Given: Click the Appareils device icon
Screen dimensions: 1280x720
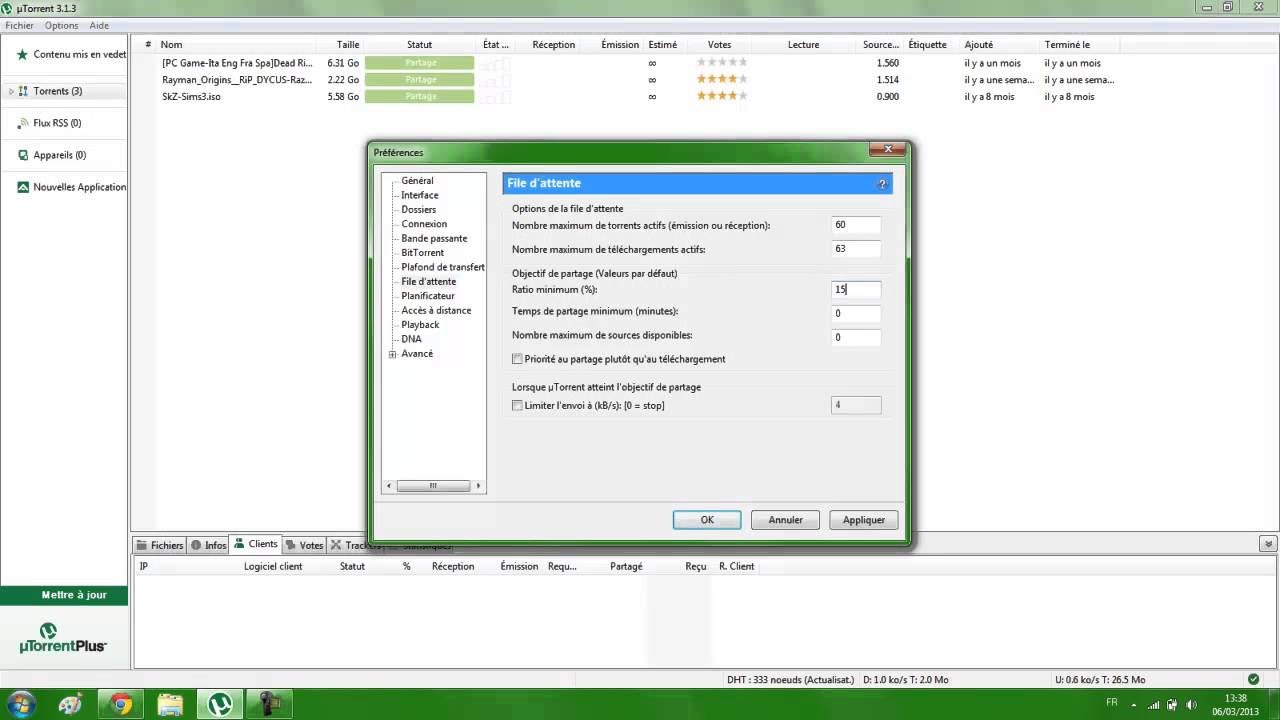Looking at the screenshot, I should coord(22,155).
